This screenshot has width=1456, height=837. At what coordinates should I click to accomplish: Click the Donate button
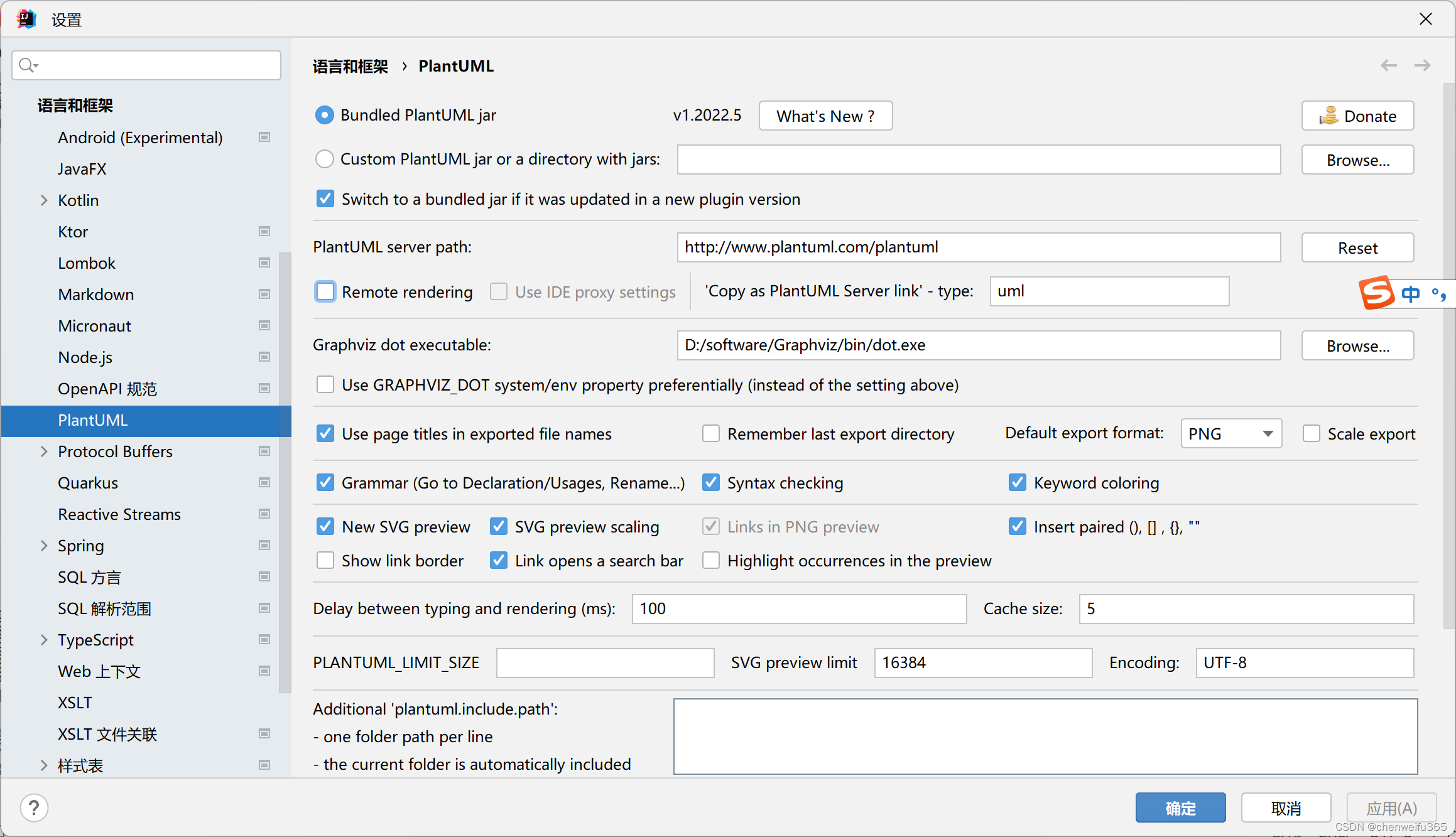[1357, 116]
